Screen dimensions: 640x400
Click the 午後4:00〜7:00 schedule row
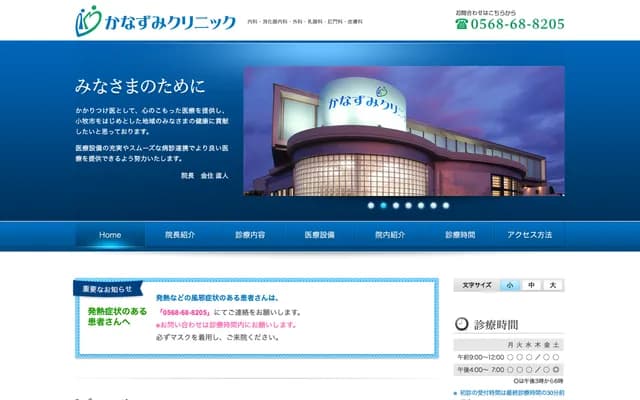(x=509, y=370)
